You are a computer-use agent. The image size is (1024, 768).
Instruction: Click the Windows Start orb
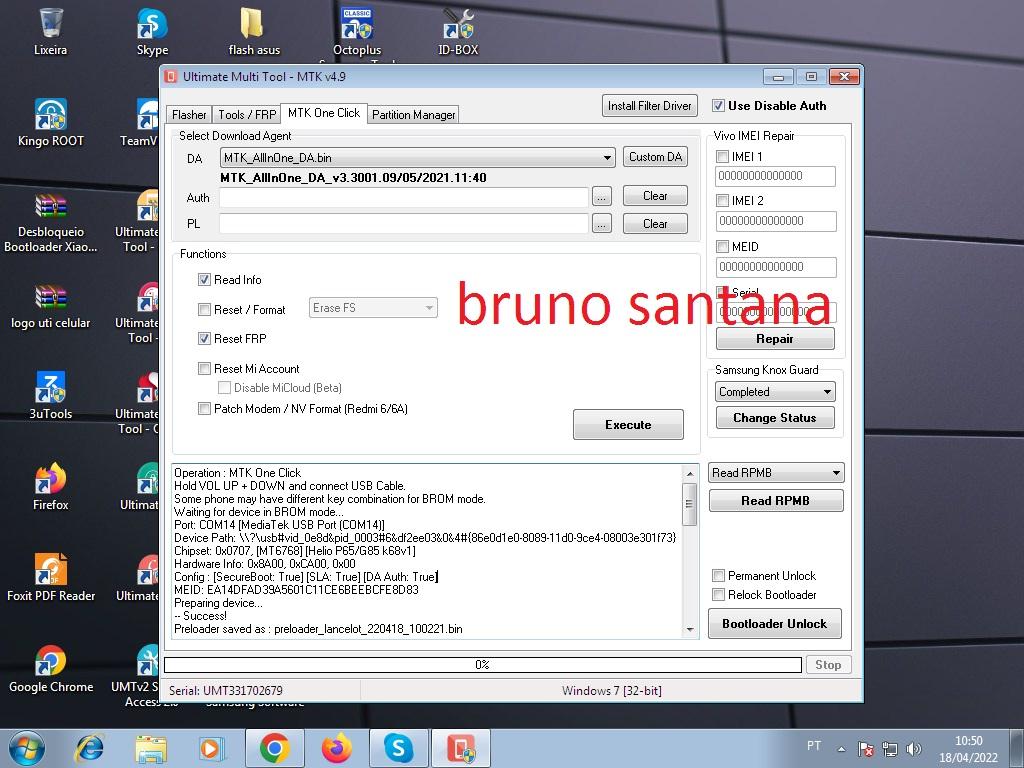coord(27,748)
